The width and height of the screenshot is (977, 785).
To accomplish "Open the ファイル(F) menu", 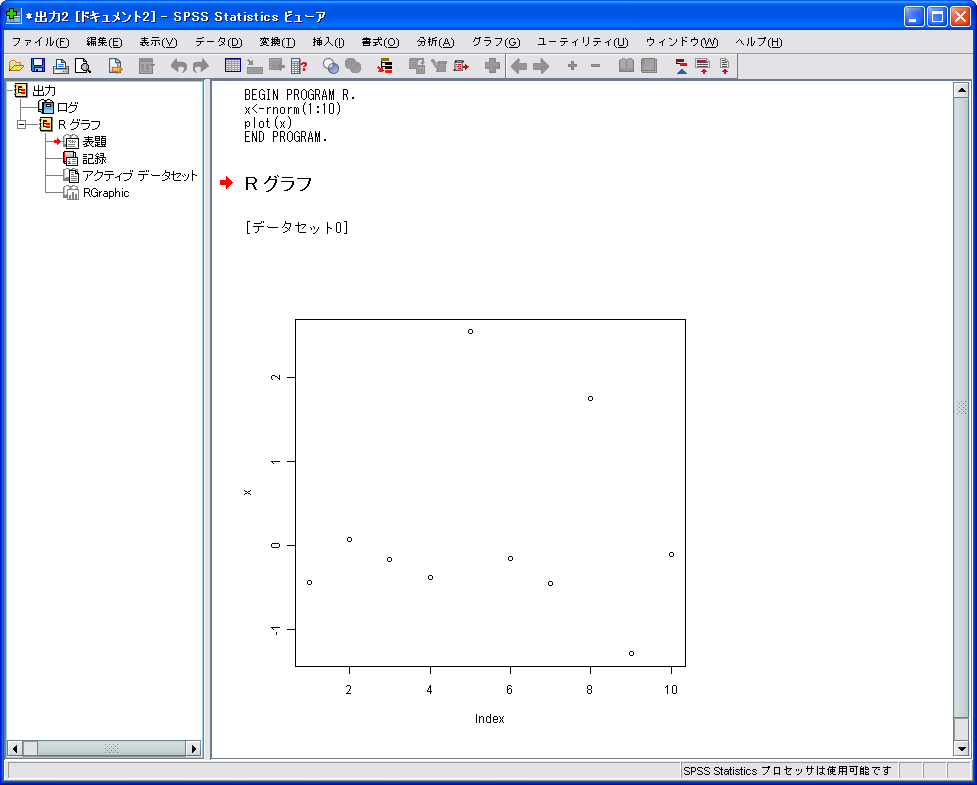I will (40, 42).
